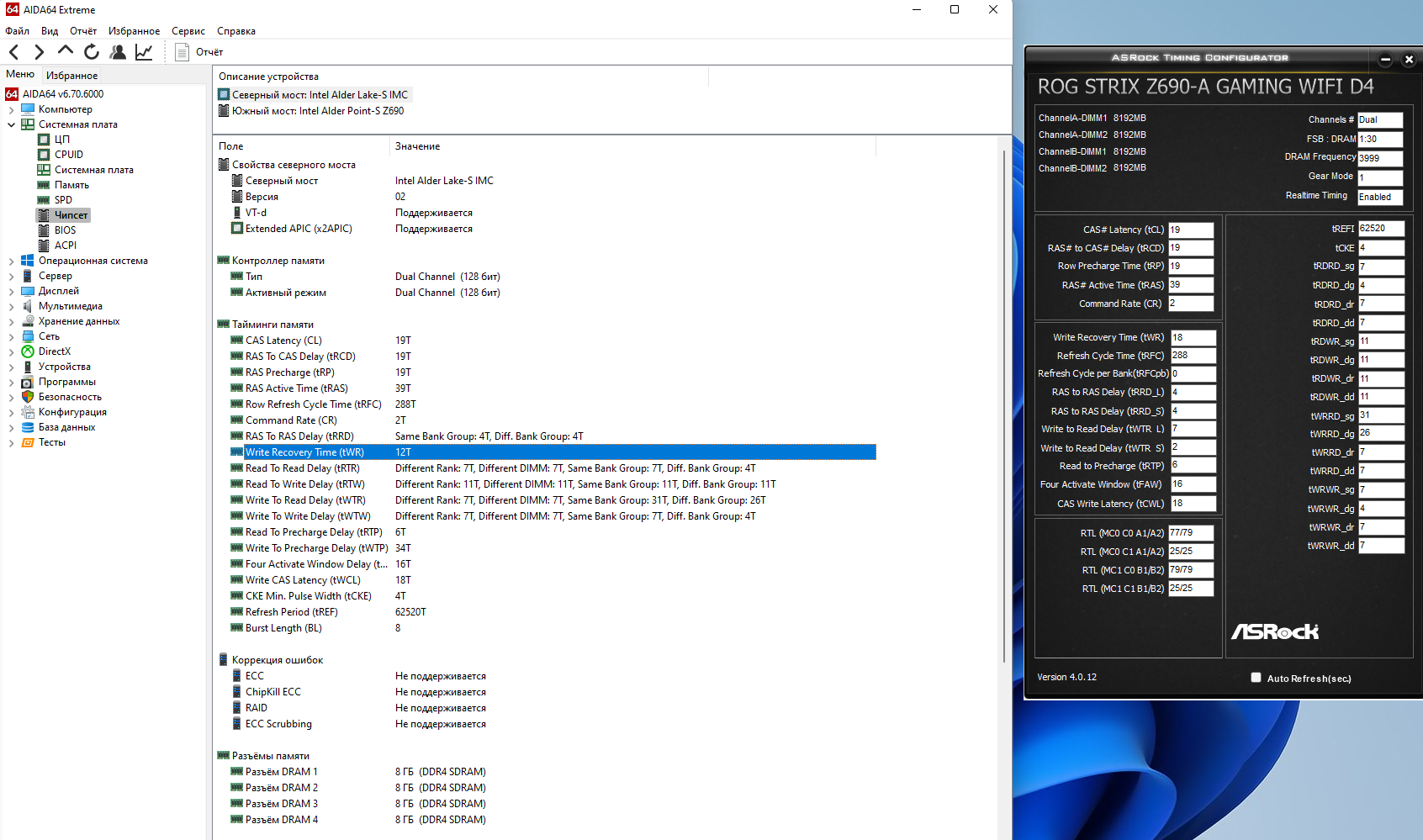Collapse the Системная плата tree node
The image size is (1423, 840).
(11, 124)
